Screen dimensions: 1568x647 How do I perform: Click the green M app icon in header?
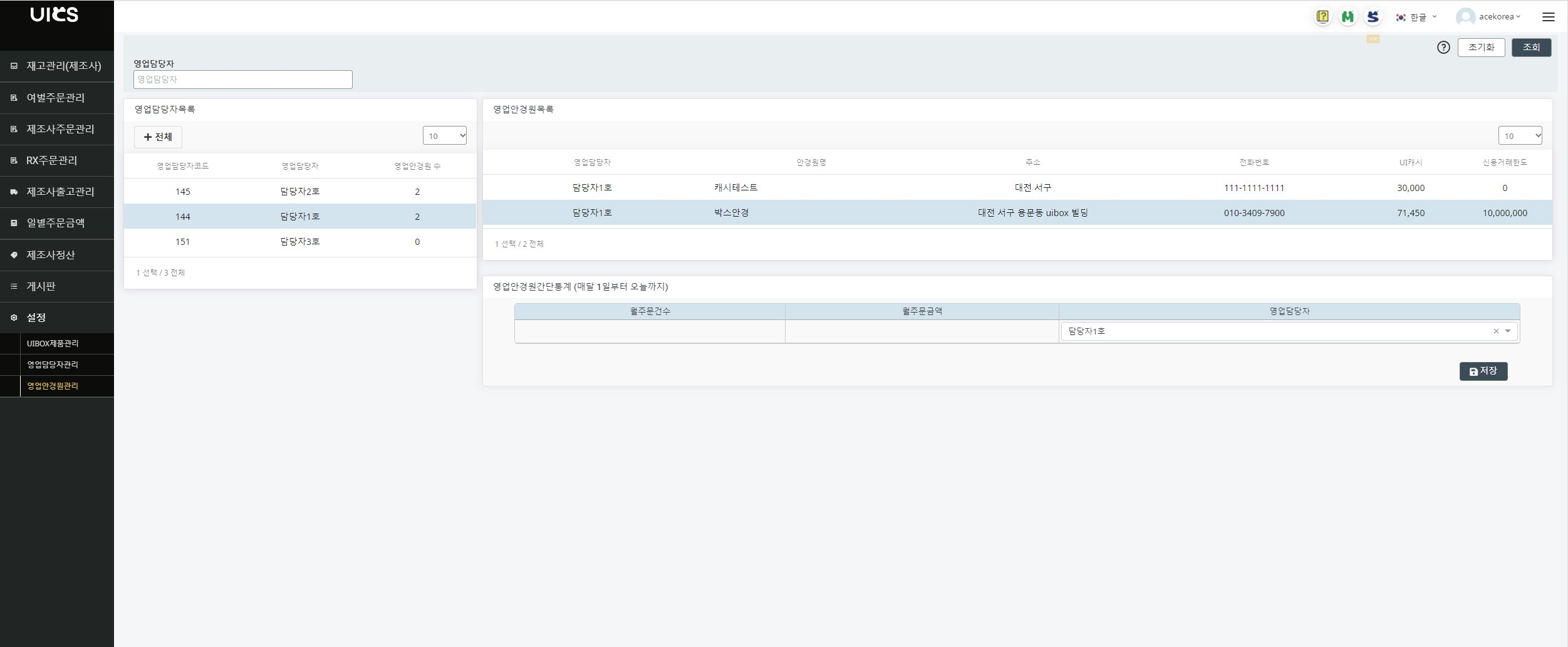point(1347,16)
